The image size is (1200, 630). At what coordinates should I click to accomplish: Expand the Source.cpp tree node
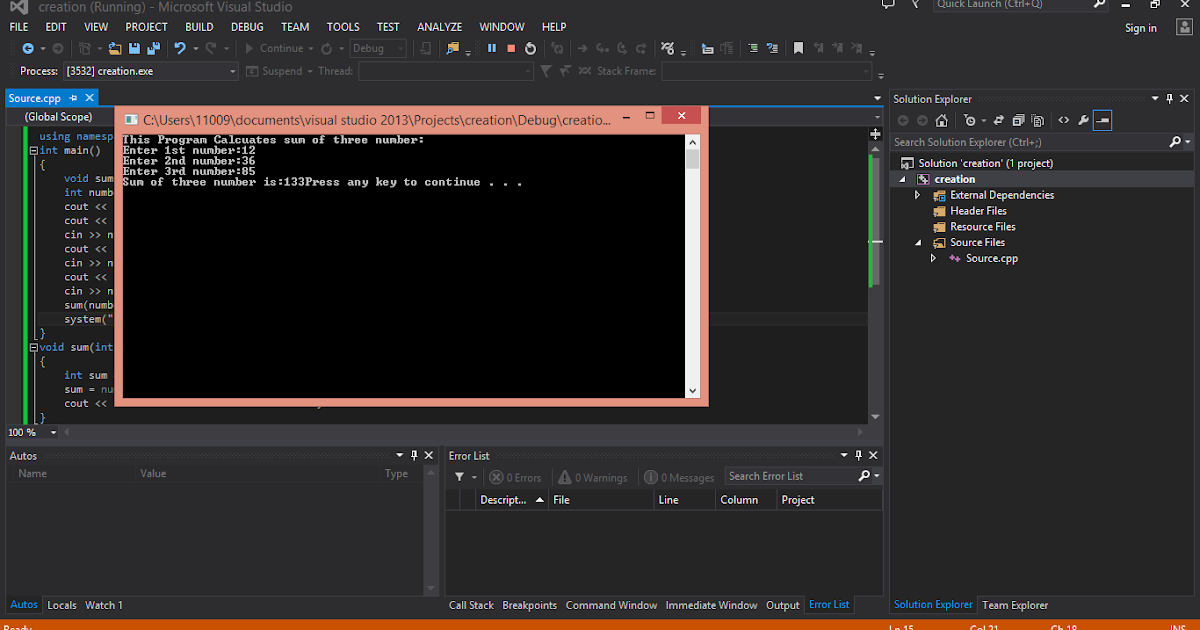[934, 258]
